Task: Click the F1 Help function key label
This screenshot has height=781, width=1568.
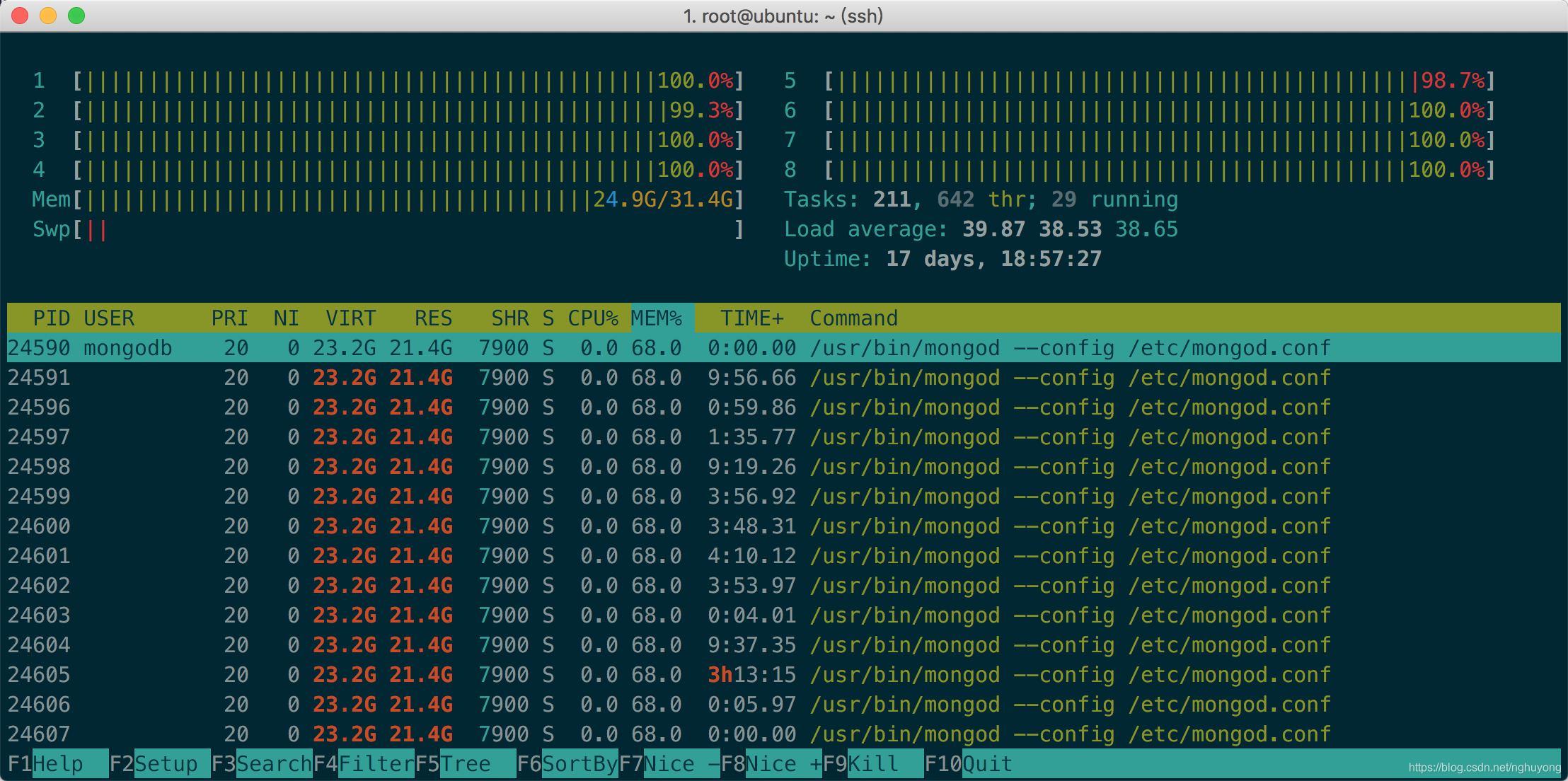Action: click(x=57, y=764)
